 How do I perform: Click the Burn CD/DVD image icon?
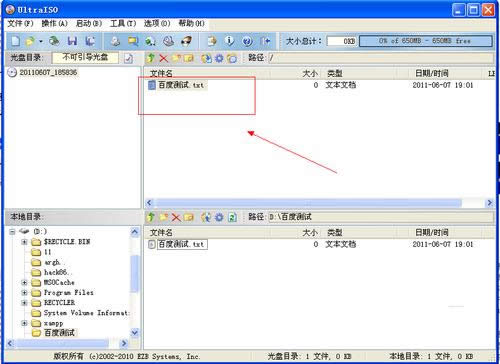[x=186, y=41]
